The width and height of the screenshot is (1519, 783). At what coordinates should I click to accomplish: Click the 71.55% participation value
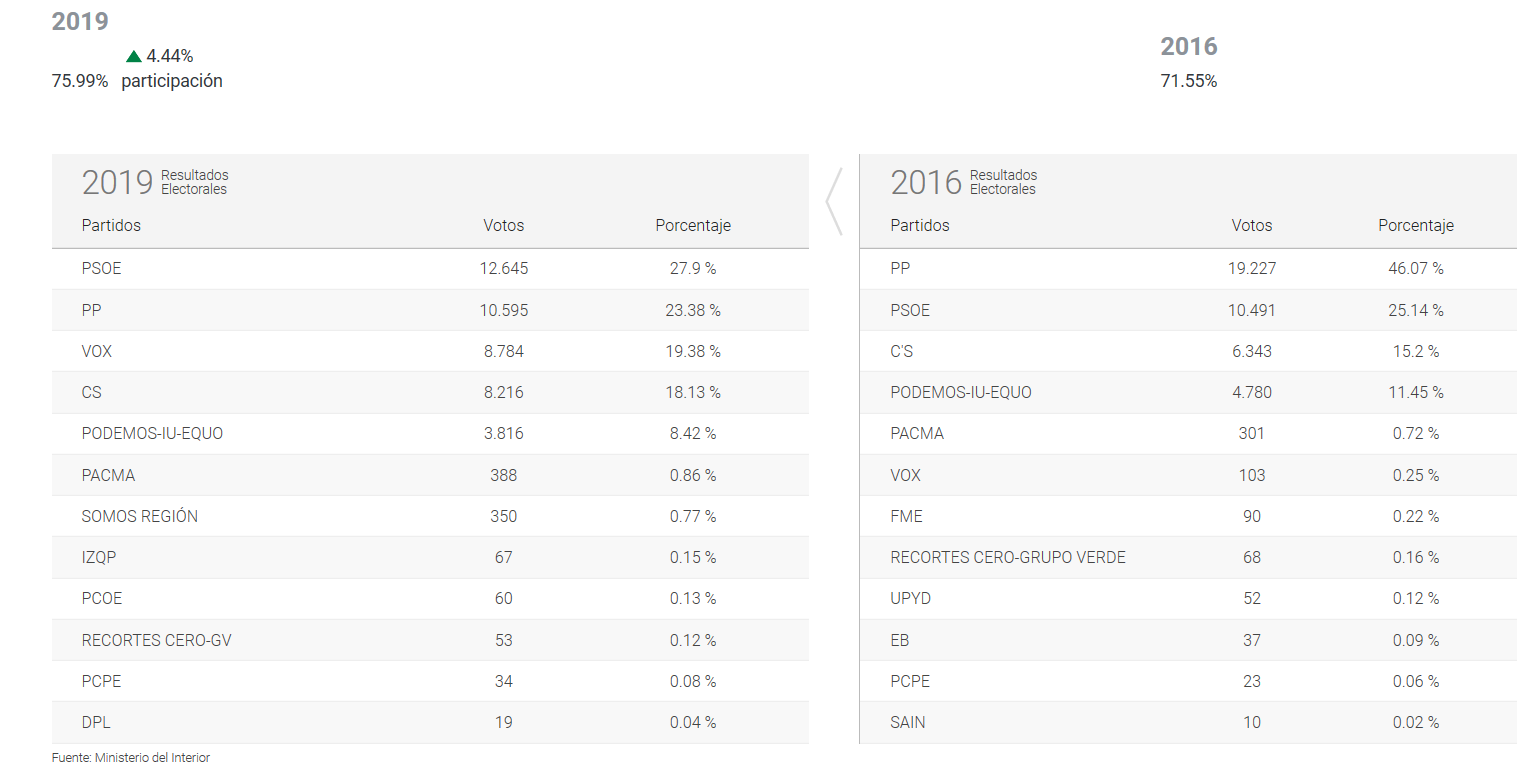[1189, 82]
